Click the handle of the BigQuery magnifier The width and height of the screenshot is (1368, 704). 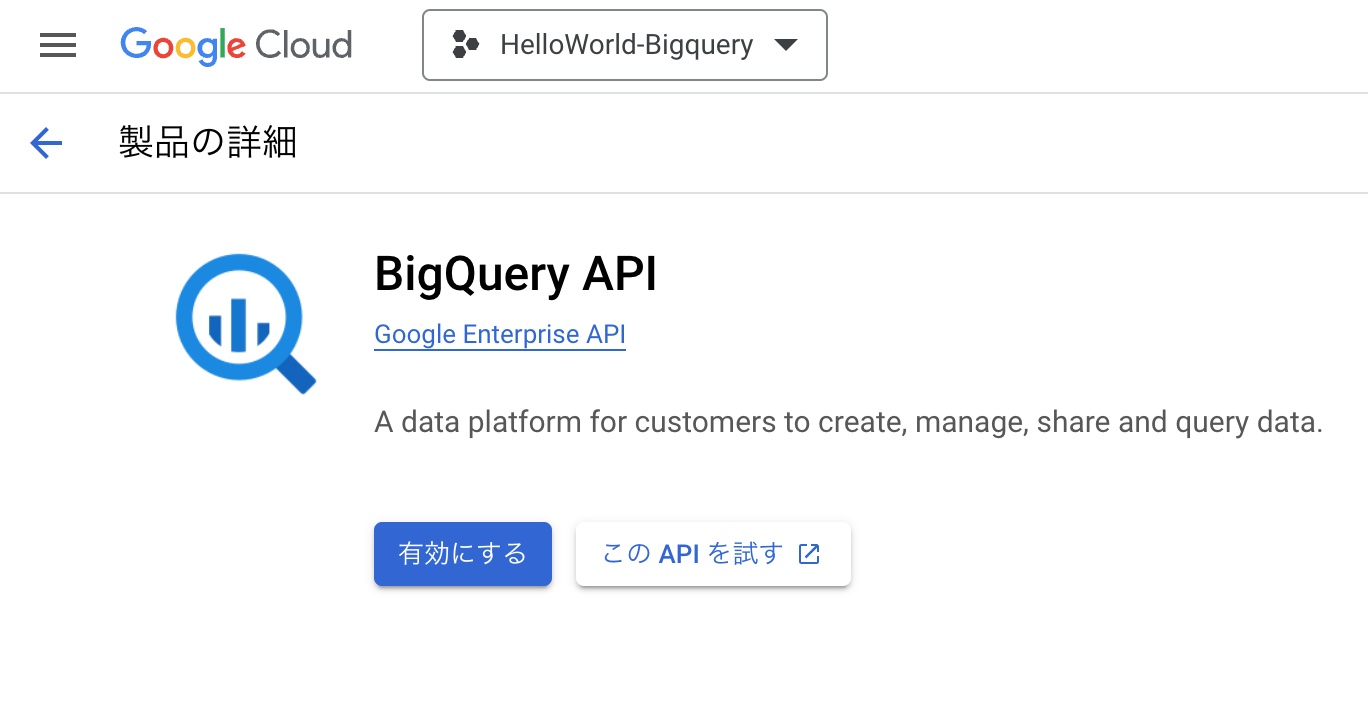[296, 374]
